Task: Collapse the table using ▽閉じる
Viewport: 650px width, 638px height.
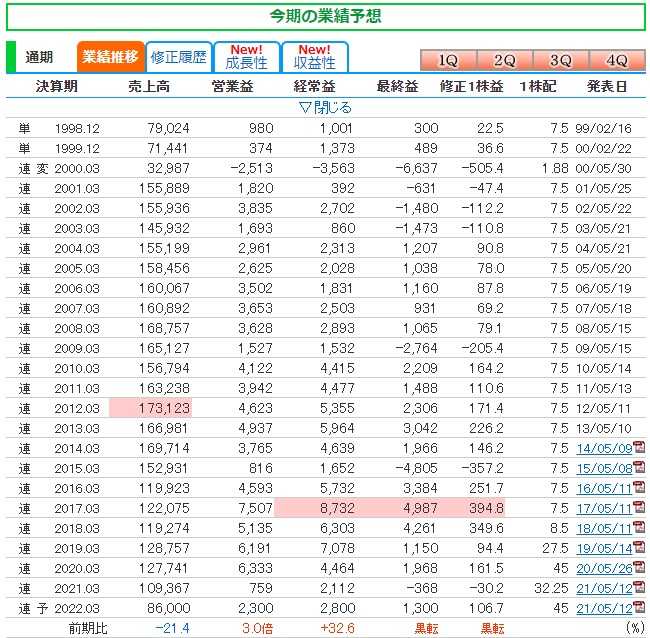Action: [325, 107]
